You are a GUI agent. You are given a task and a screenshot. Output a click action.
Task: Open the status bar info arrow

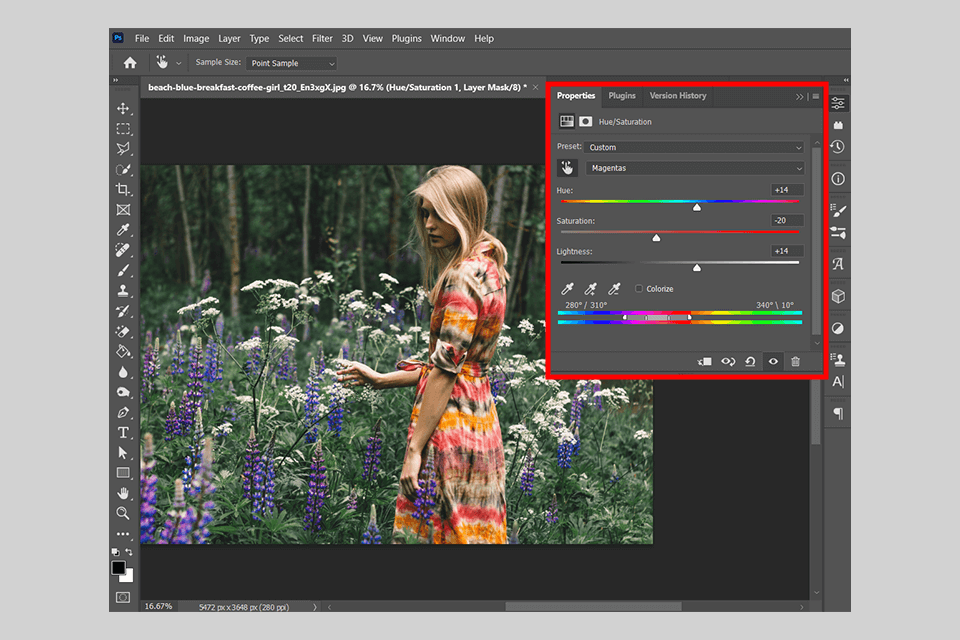pyautogui.click(x=315, y=607)
